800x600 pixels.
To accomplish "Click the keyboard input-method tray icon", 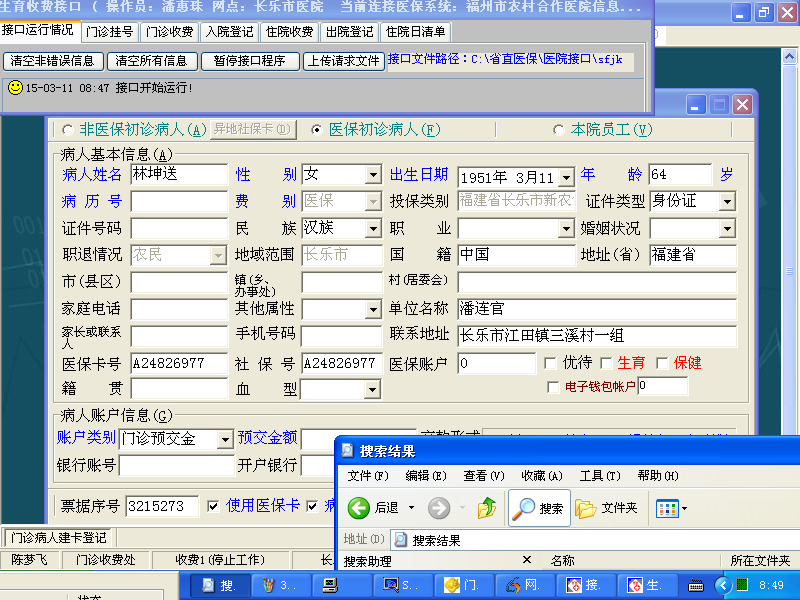I will click(696, 585).
